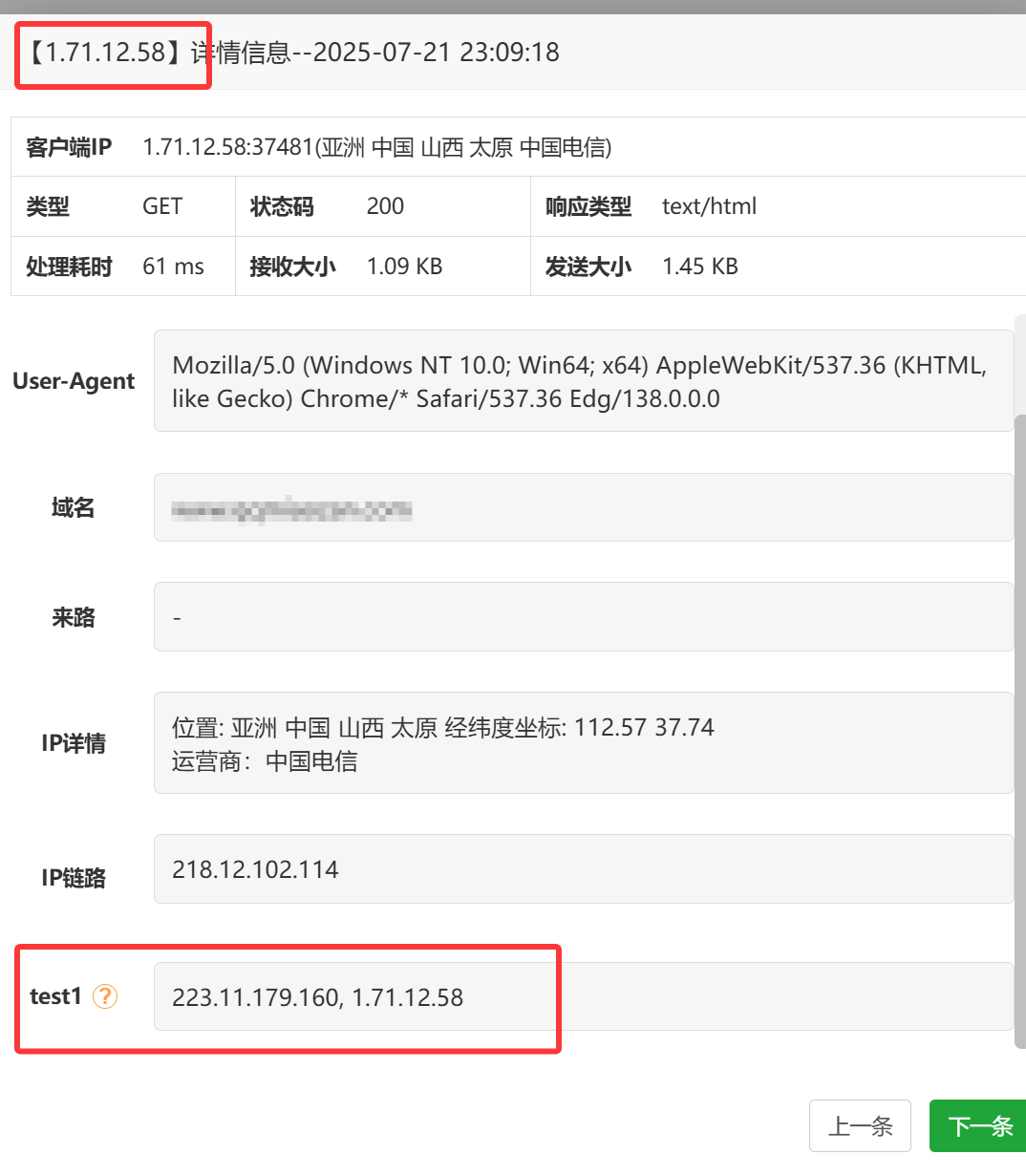Image resolution: width=1026 pixels, height=1176 pixels.
Task: Click the 类型 label
Action: [48, 206]
